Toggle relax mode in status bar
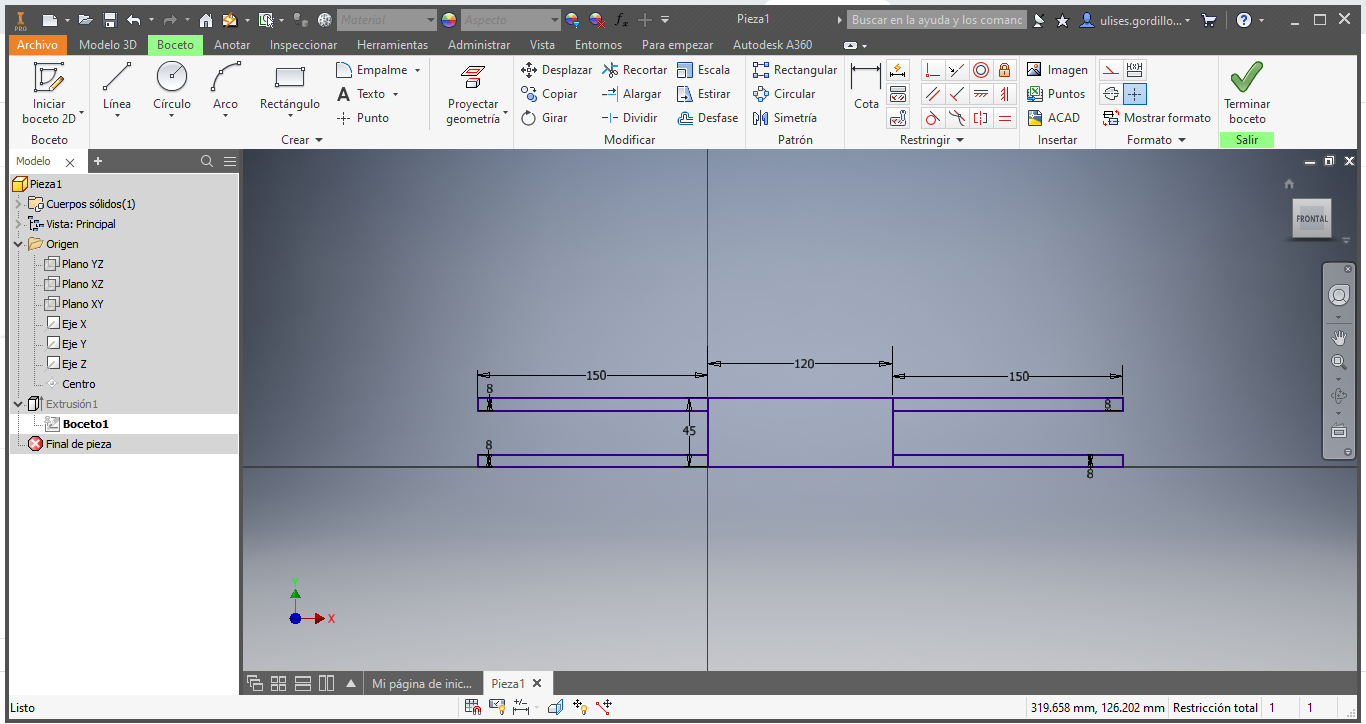This screenshot has width=1366, height=724. tap(603, 707)
